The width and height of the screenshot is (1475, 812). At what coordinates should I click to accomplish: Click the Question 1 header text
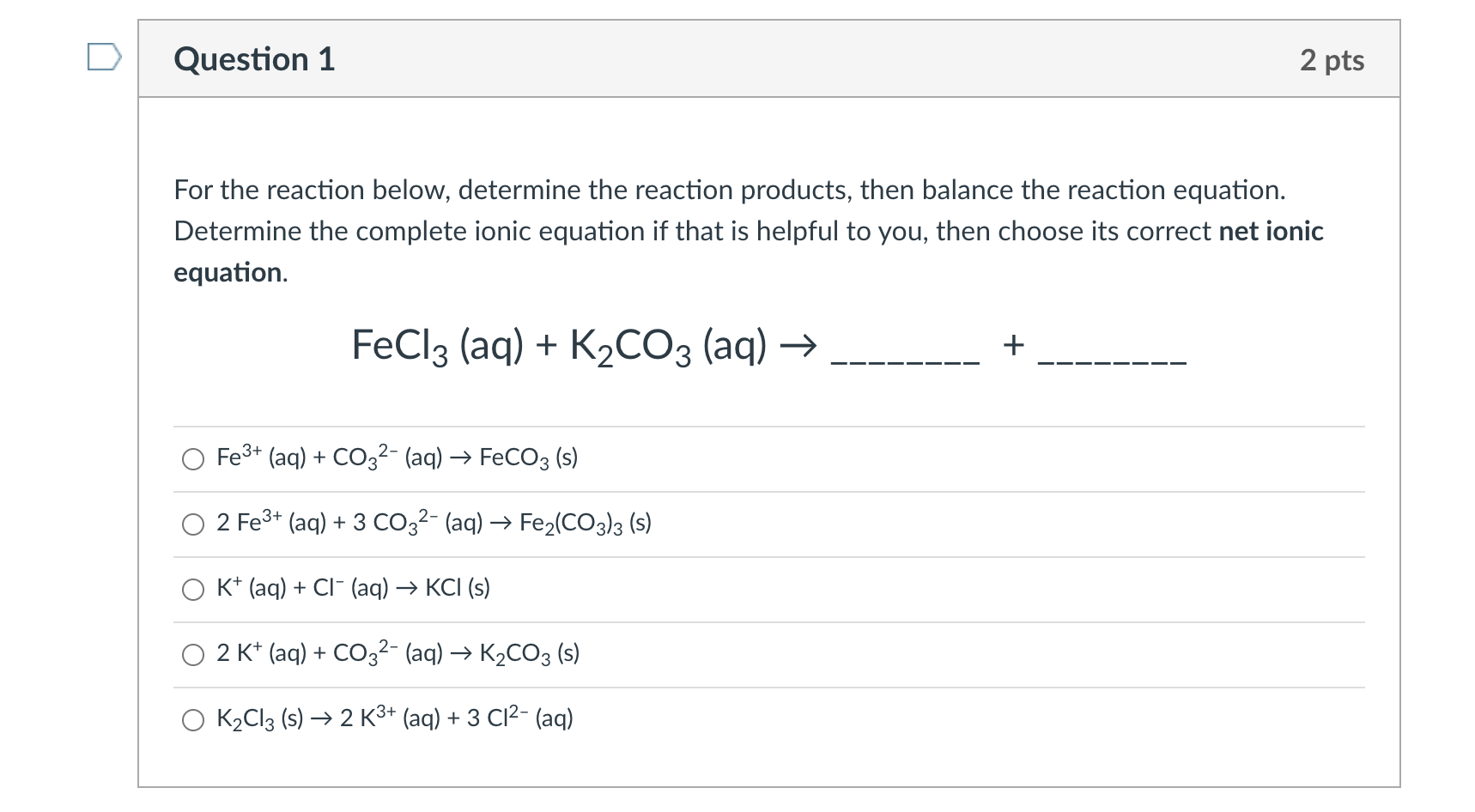coord(254,59)
